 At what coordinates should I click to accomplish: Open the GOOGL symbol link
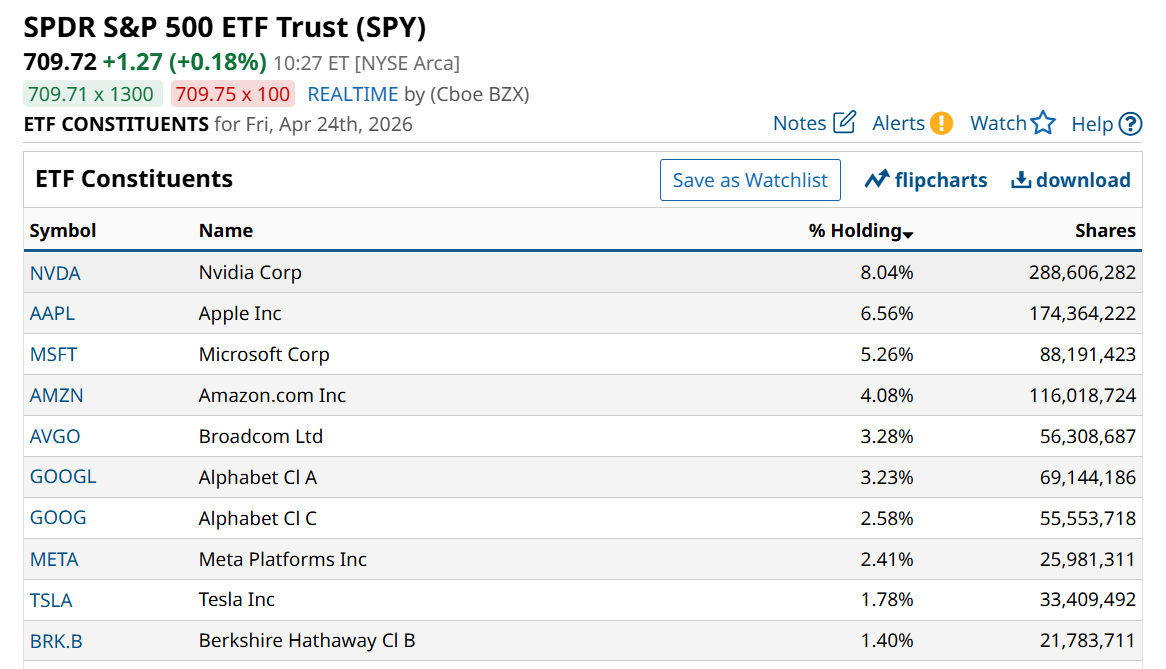(x=63, y=477)
